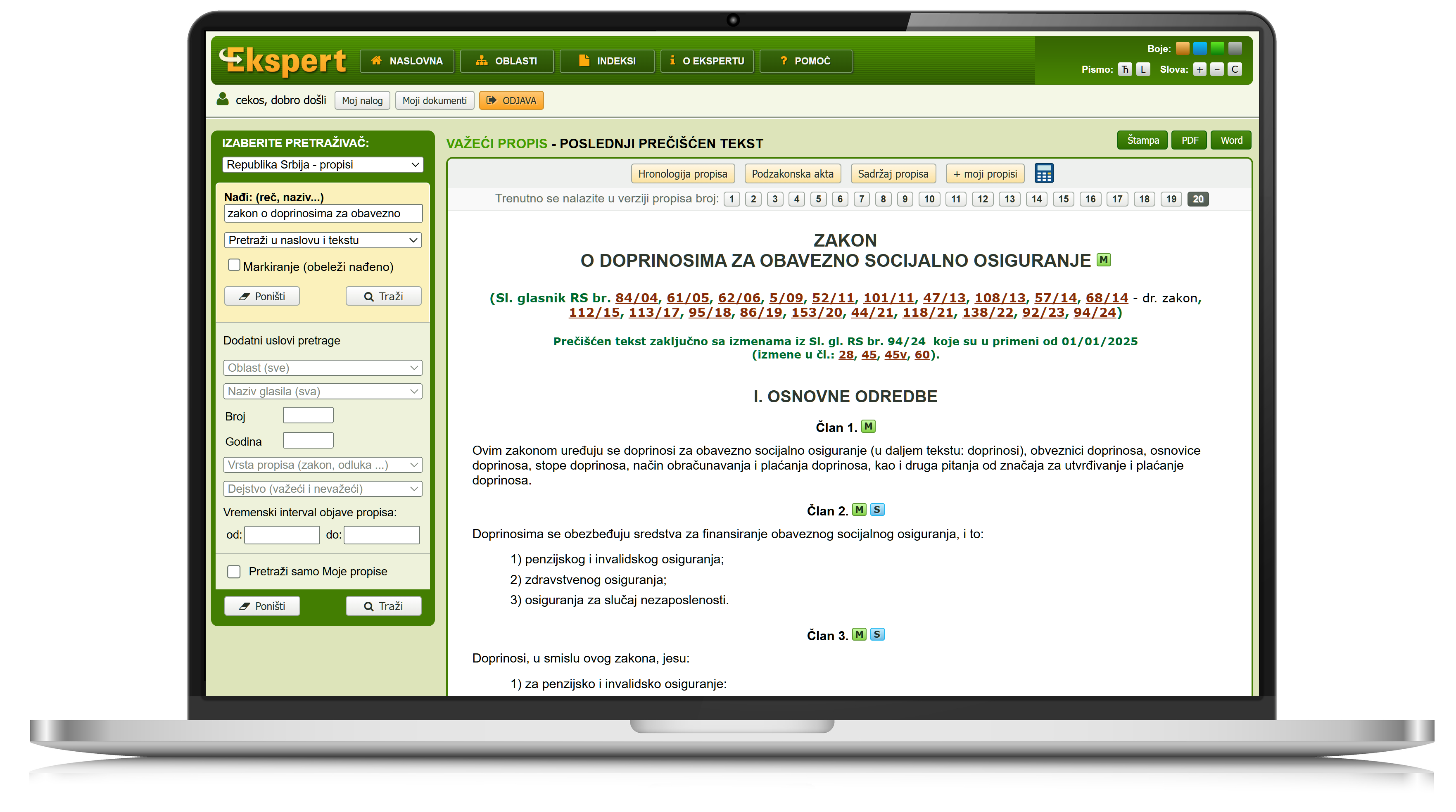Select the gray color theme
Screen dimensions: 1456x812
coord(1235,49)
